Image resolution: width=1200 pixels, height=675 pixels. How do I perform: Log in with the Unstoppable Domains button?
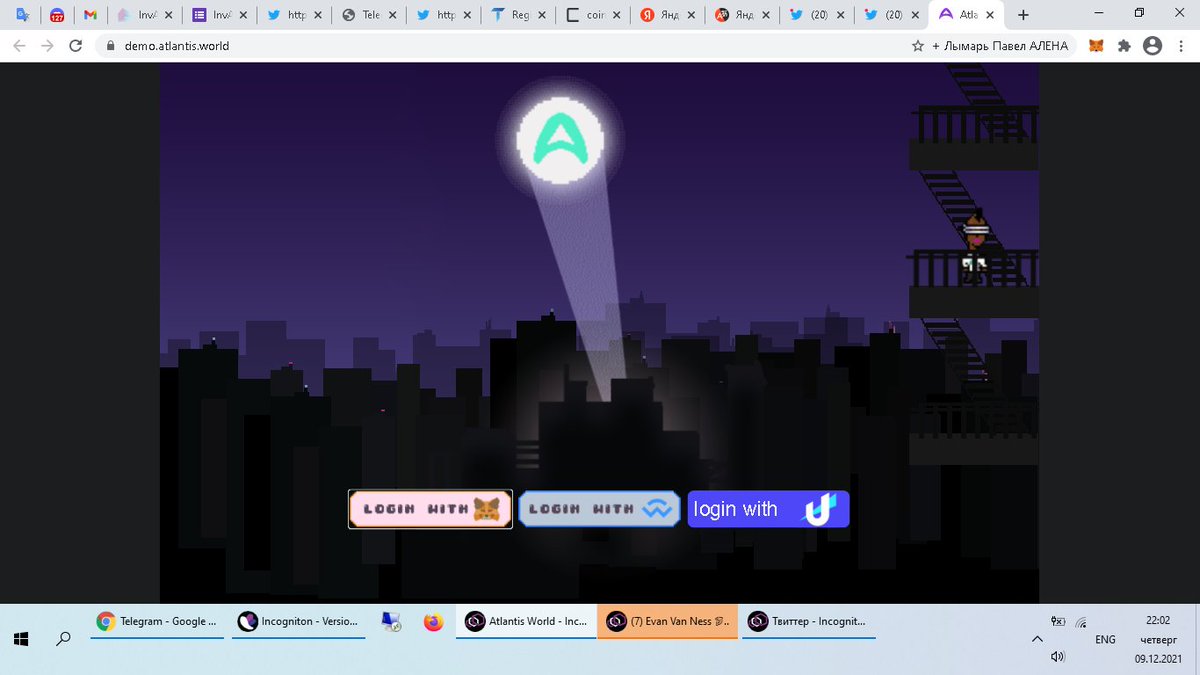point(769,509)
